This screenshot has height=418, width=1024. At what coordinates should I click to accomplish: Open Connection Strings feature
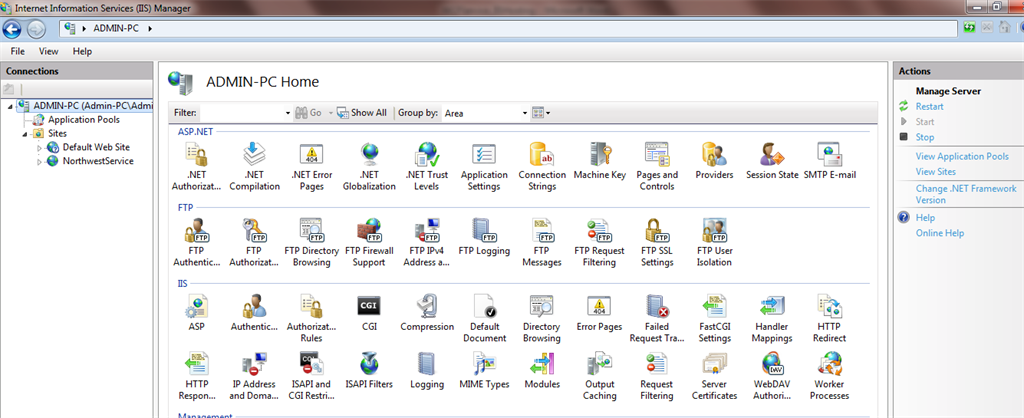542,167
